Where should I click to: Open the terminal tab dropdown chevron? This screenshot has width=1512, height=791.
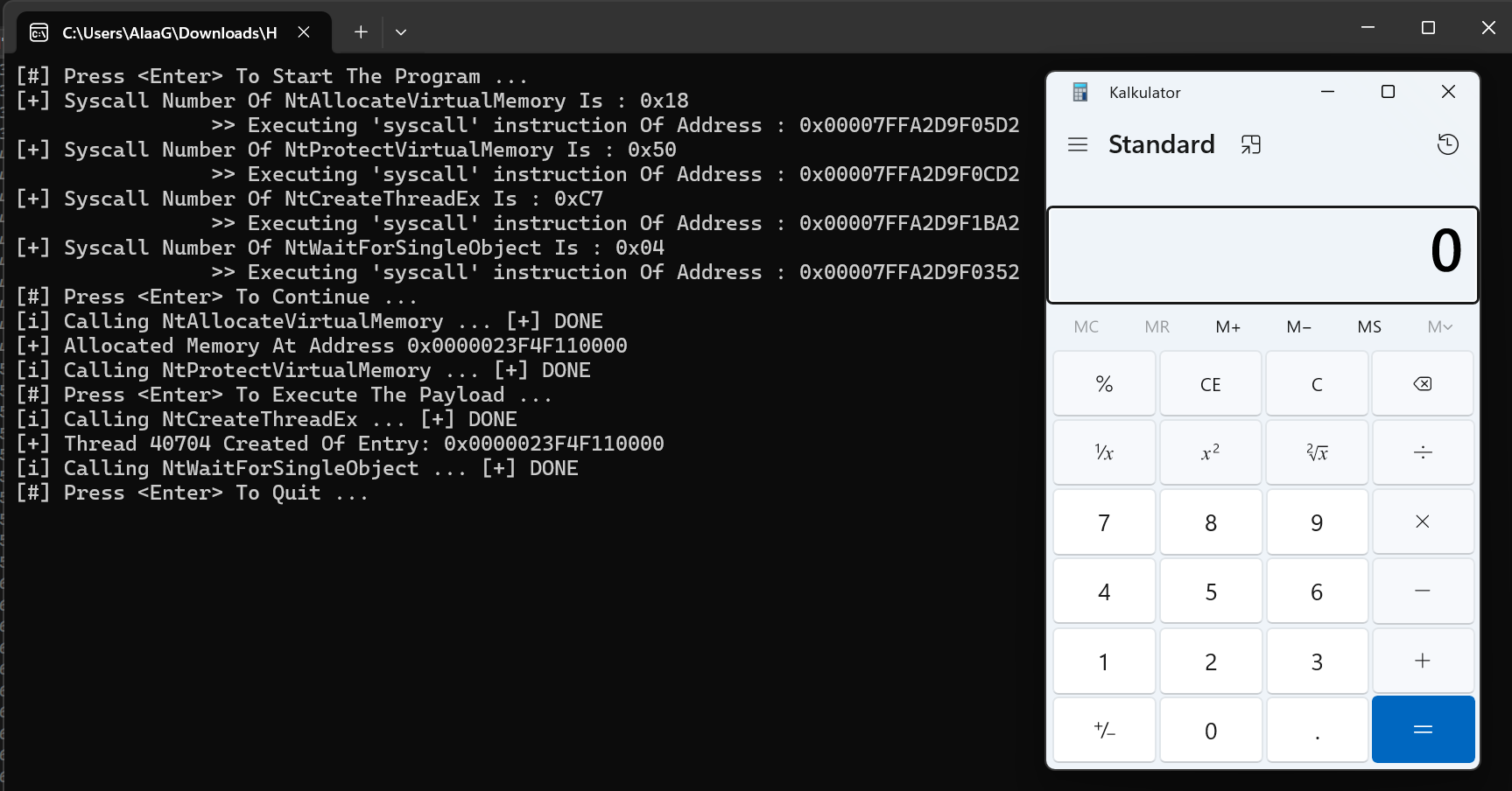[401, 32]
